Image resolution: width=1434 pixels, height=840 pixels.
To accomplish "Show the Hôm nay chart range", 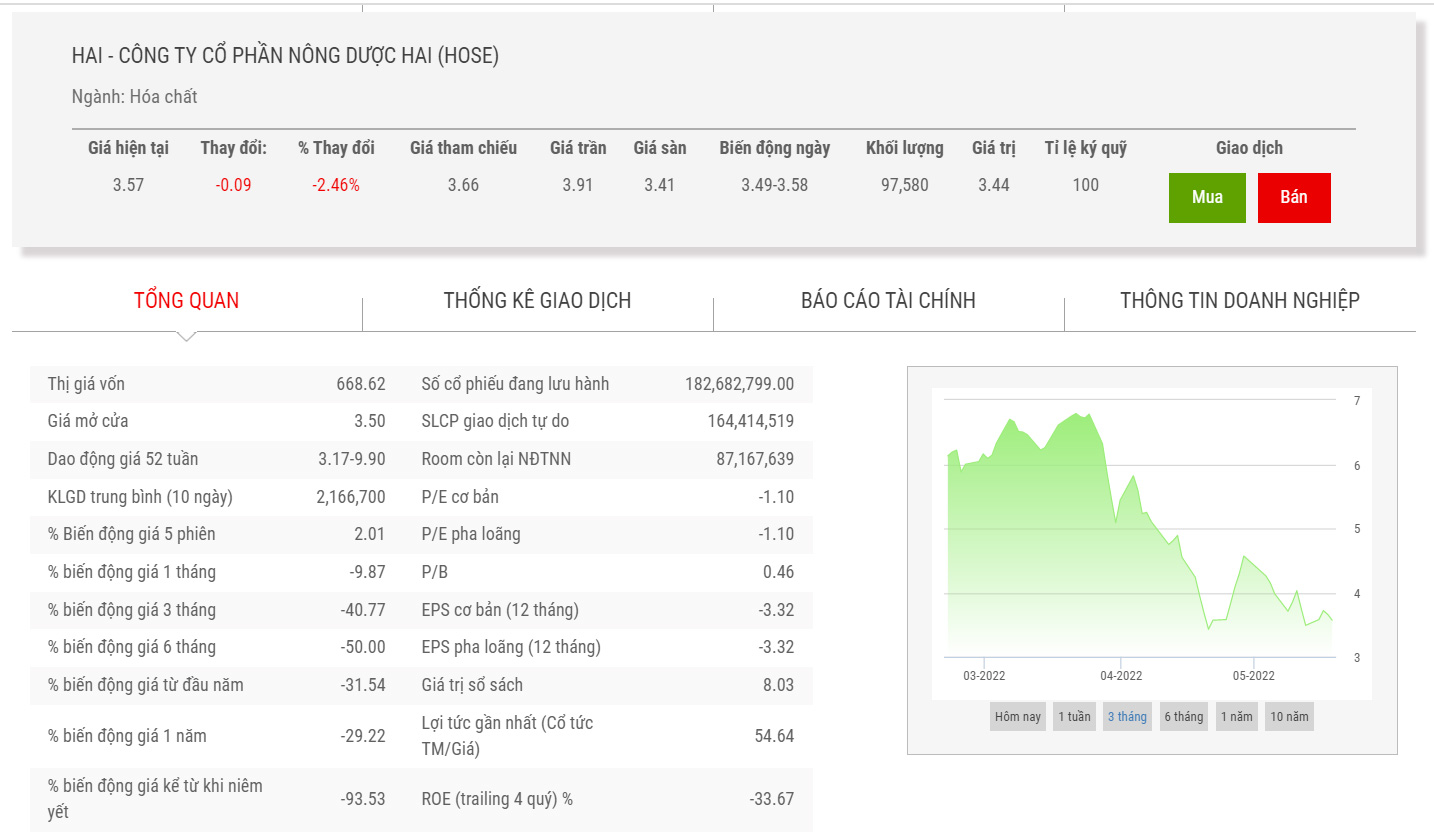I will click(1017, 717).
